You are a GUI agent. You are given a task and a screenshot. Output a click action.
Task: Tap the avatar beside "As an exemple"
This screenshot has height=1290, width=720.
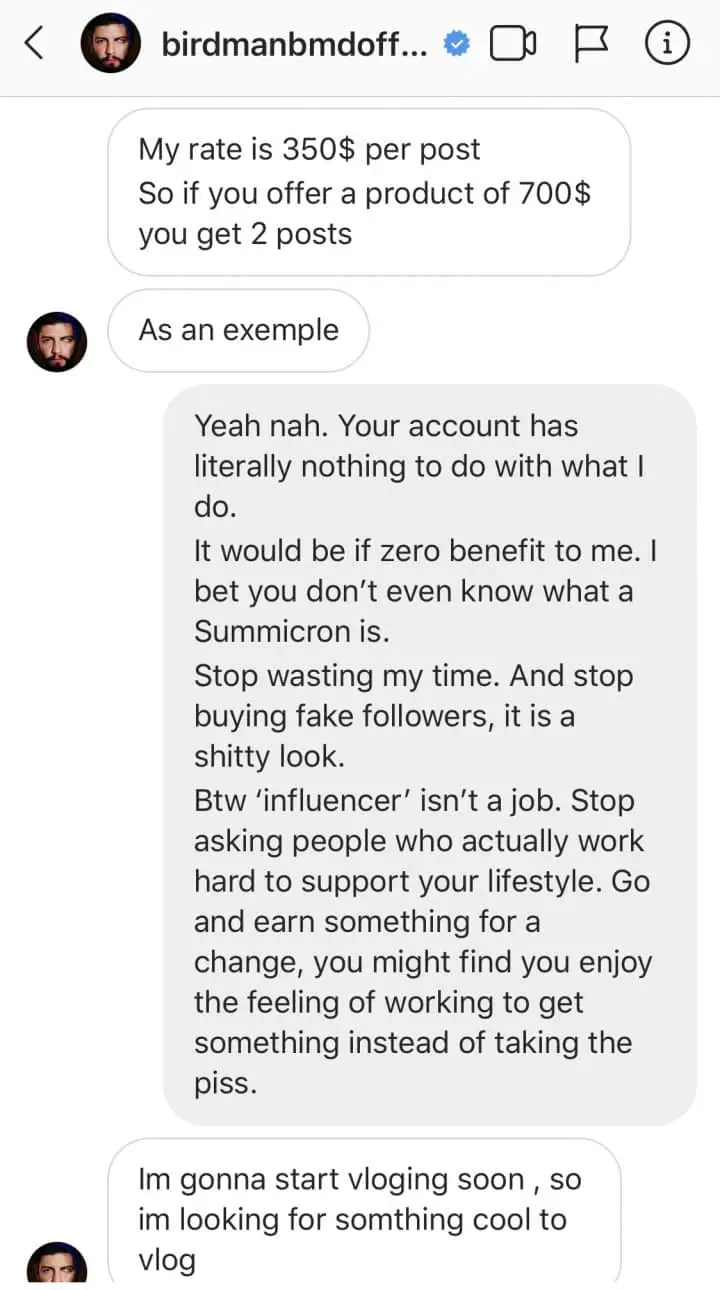(56, 342)
